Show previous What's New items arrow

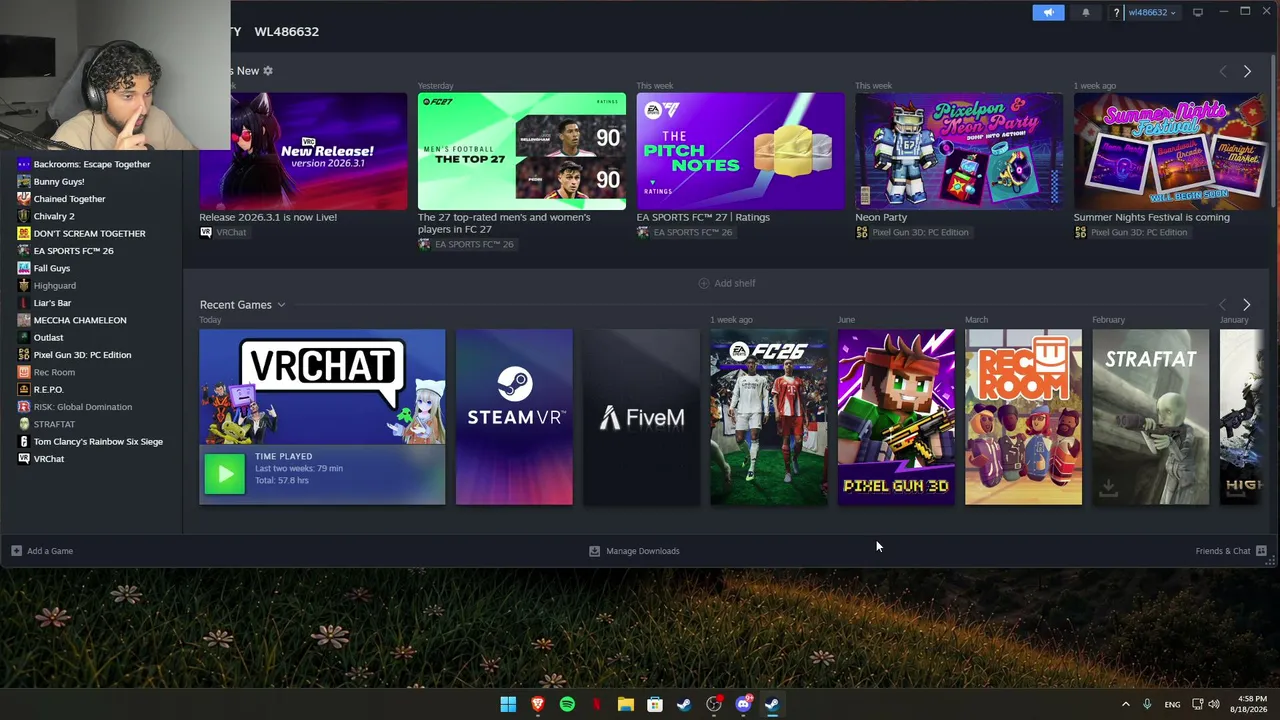1222,71
